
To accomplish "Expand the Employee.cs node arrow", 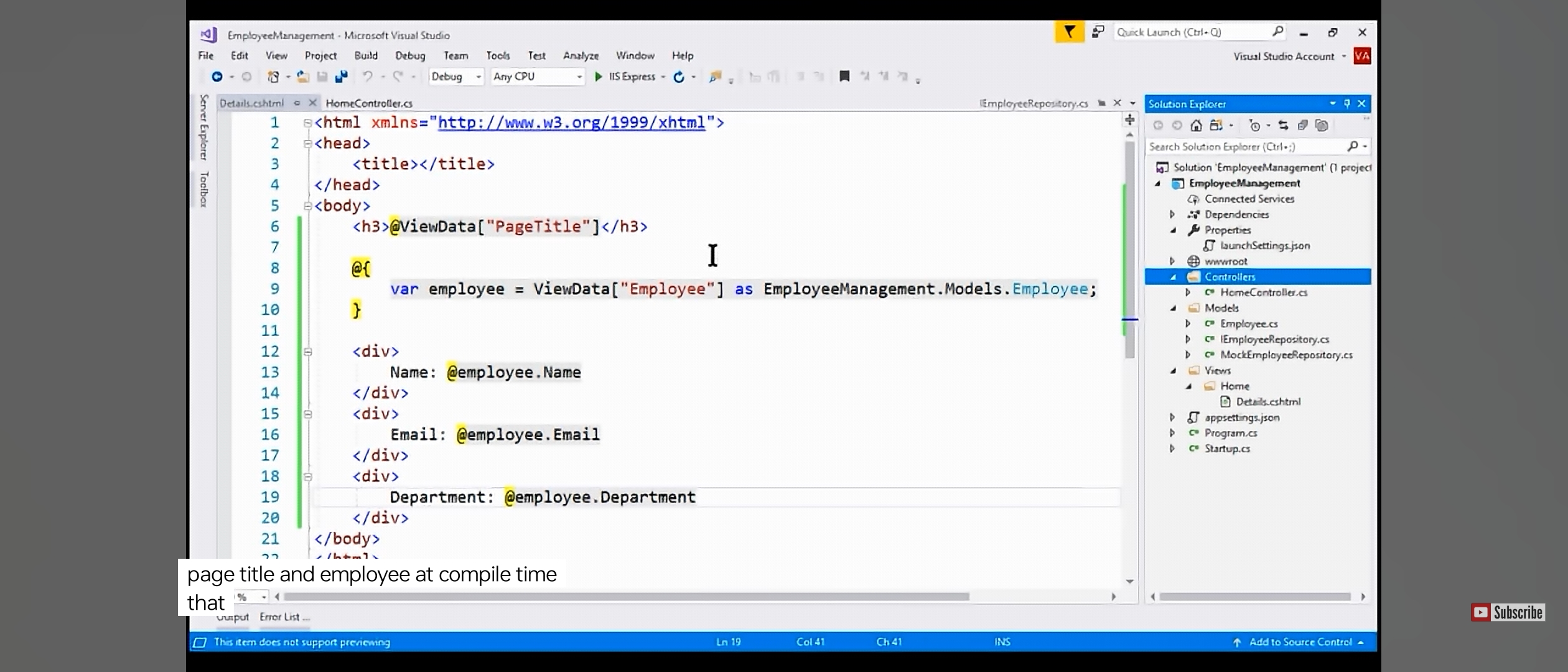I will (1188, 324).
